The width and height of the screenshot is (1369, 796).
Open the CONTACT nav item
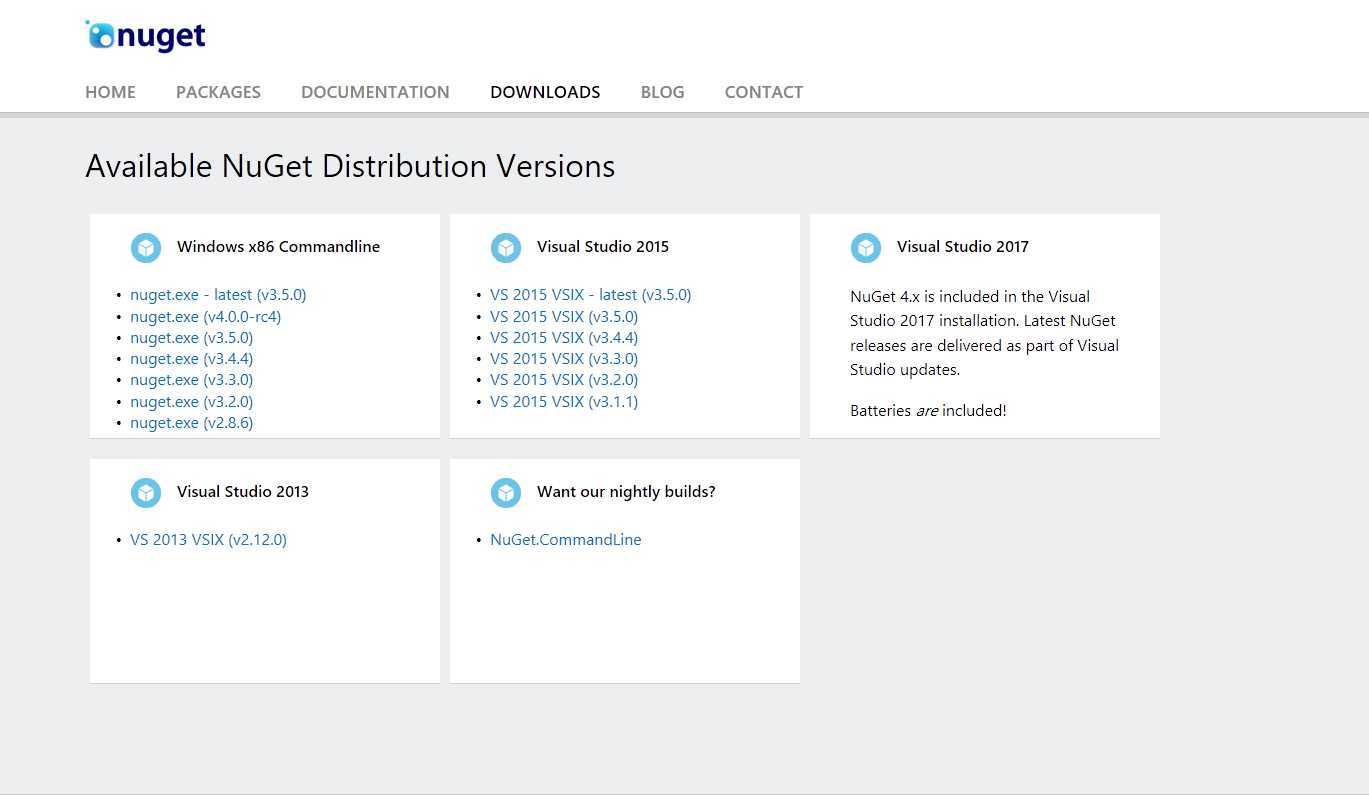[x=764, y=92]
